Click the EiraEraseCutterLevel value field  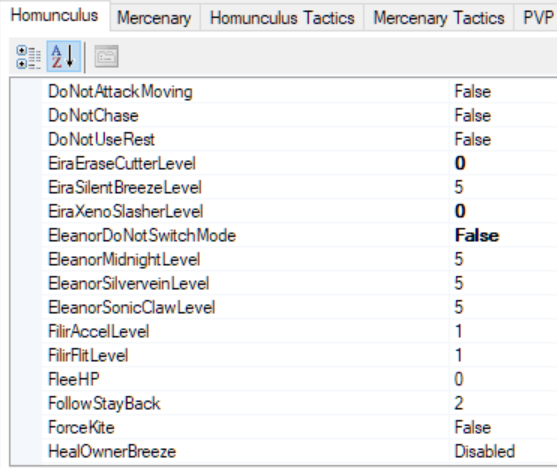(x=503, y=163)
